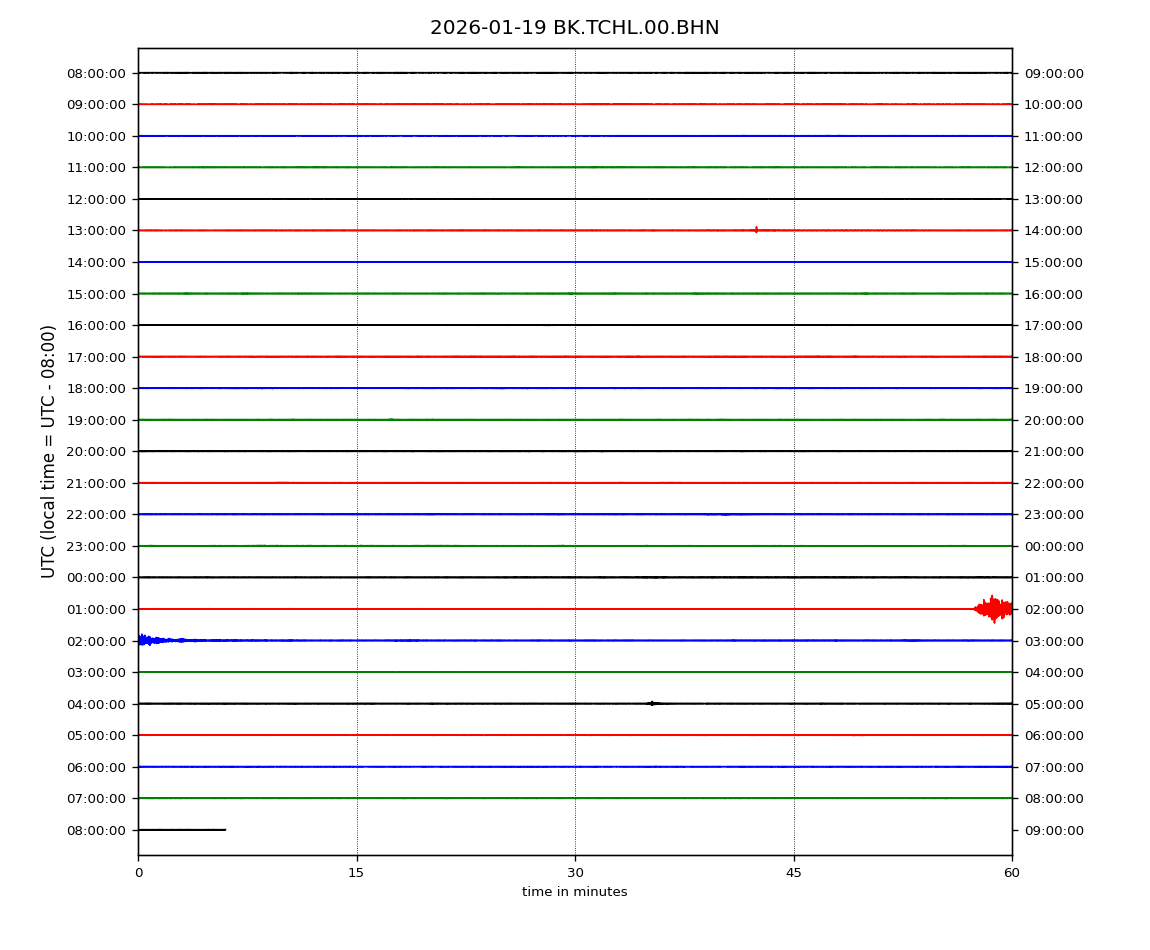Click the left-axis 17:00:00 time label
This screenshot has width=1150, height=950.
[x=96, y=357]
